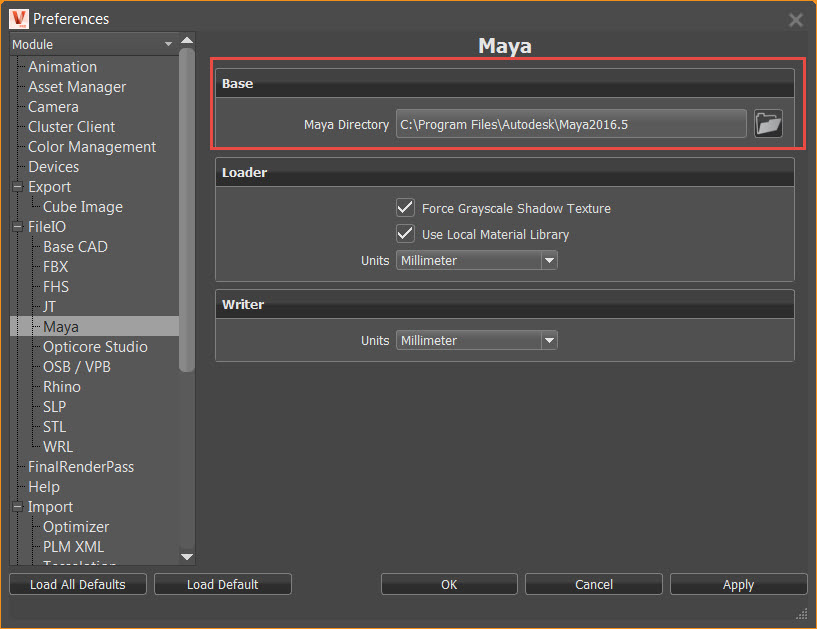Select the Asset Manager module
The height and width of the screenshot is (629, 817).
pyautogui.click(x=76, y=86)
